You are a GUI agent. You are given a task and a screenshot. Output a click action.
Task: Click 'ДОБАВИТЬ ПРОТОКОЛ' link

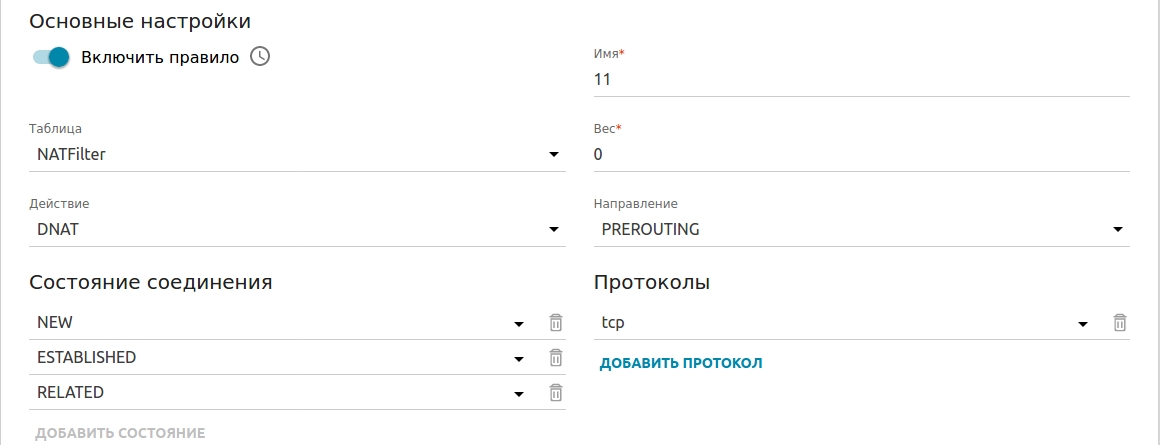tap(681, 363)
